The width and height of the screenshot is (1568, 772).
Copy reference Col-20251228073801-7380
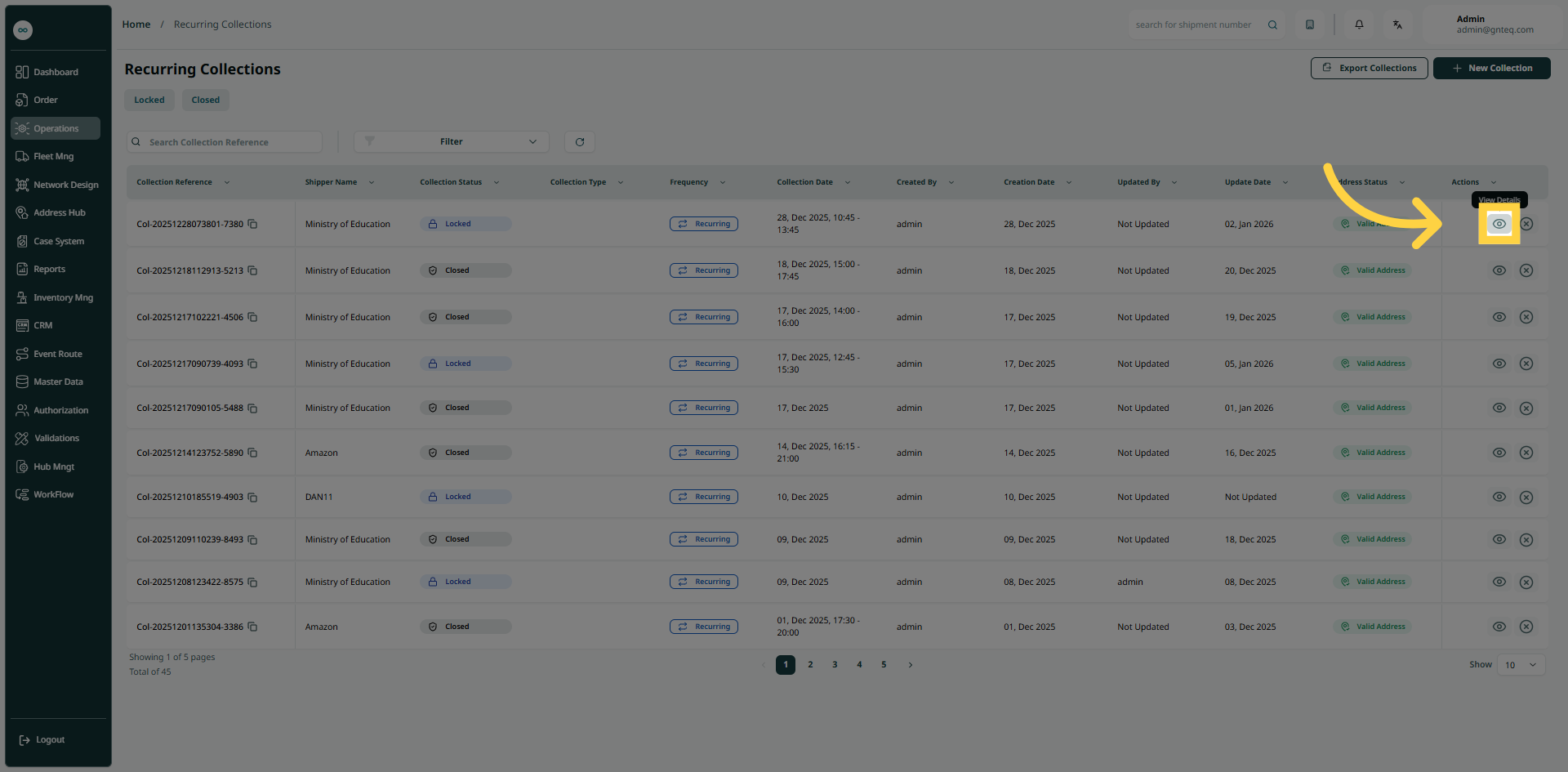point(252,224)
